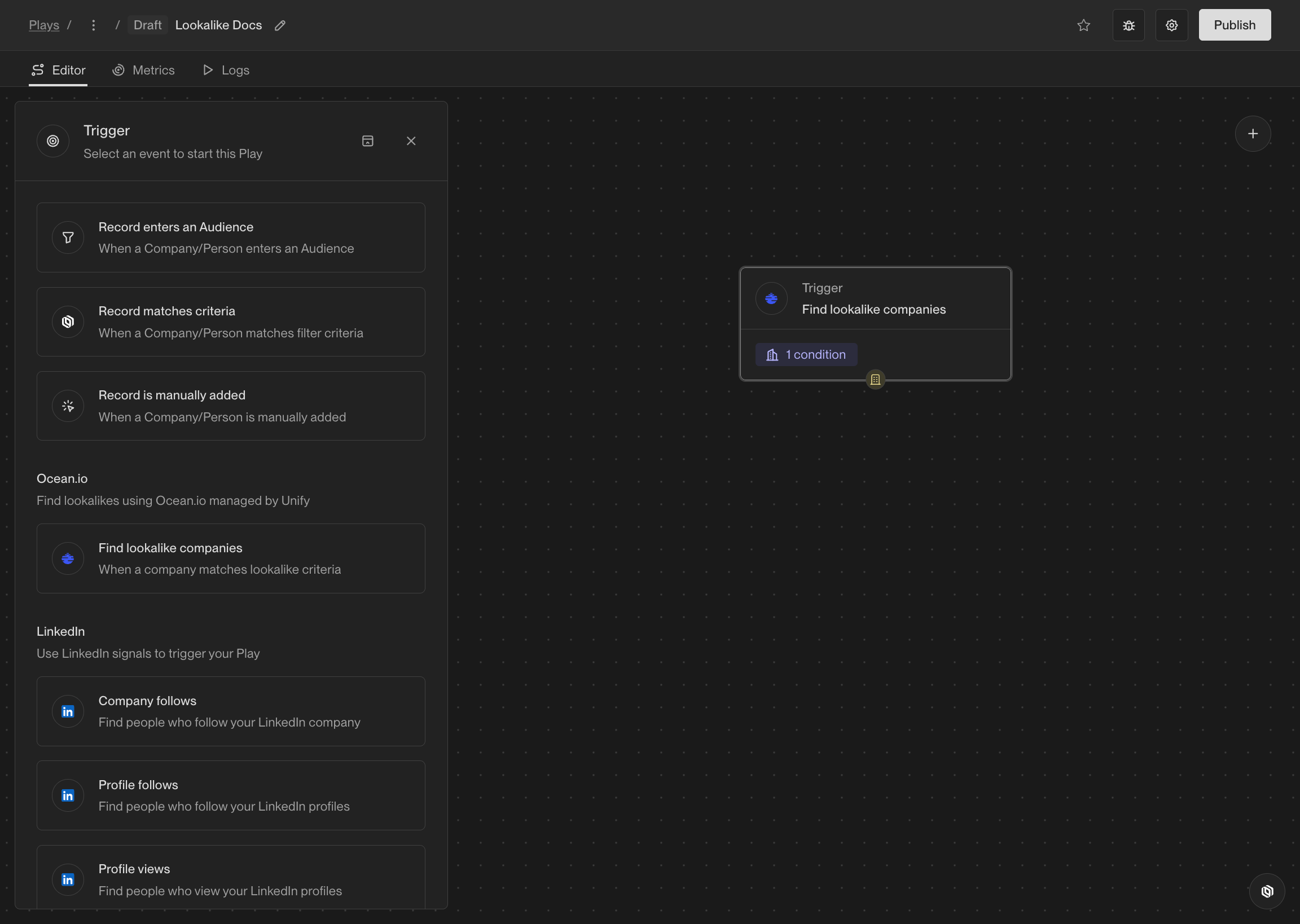Select the Find lookalike companies trigger option
Image resolution: width=1300 pixels, height=924 pixels.
click(x=230, y=558)
